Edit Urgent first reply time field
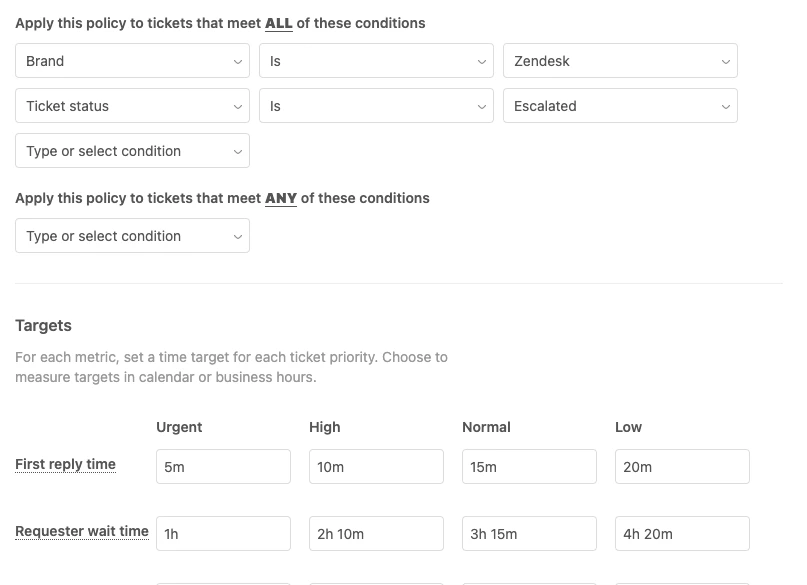Image resolution: width=807 pixels, height=585 pixels. pyautogui.click(x=223, y=467)
